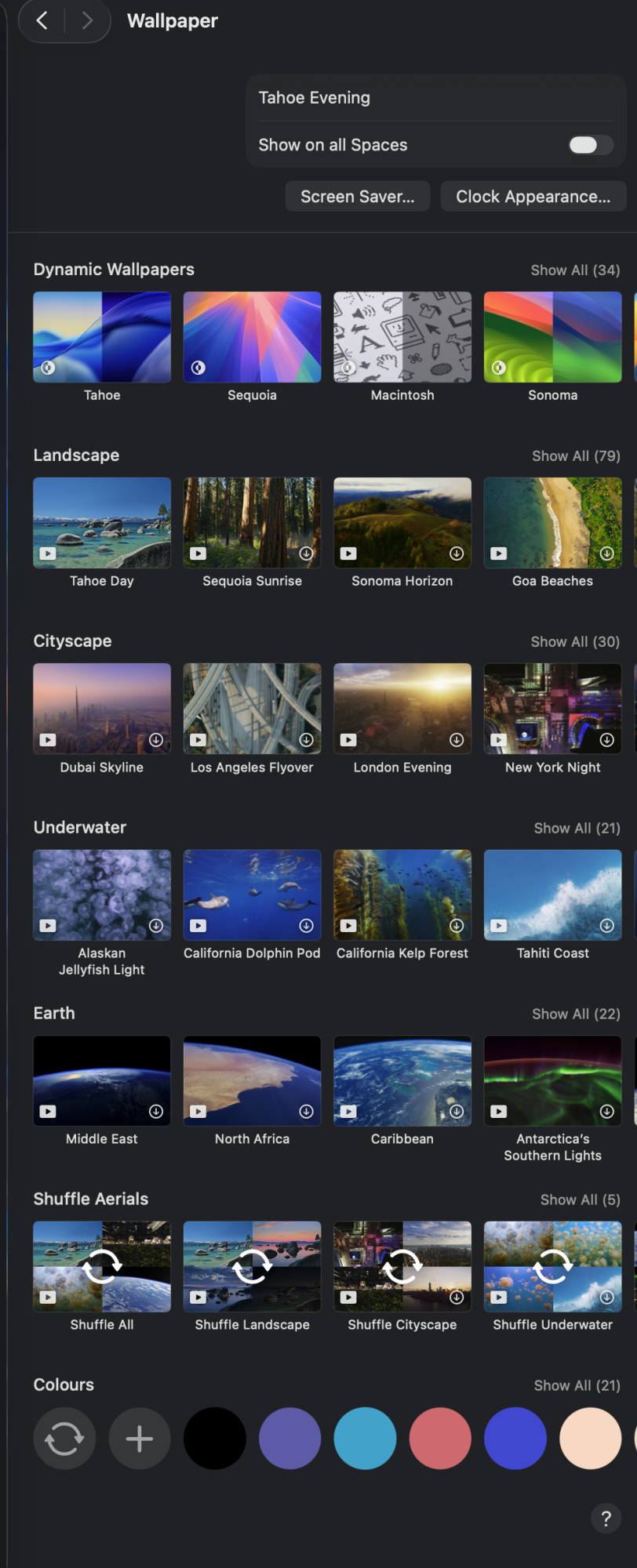
Task: Pick the peach colour swatch
Action: click(591, 1439)
